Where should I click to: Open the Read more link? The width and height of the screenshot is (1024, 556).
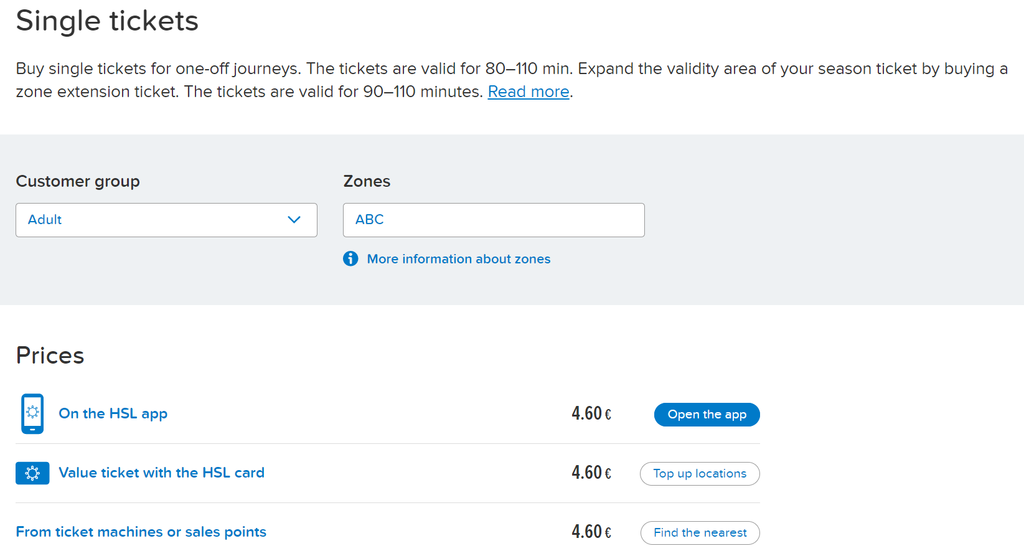point(528,91)
